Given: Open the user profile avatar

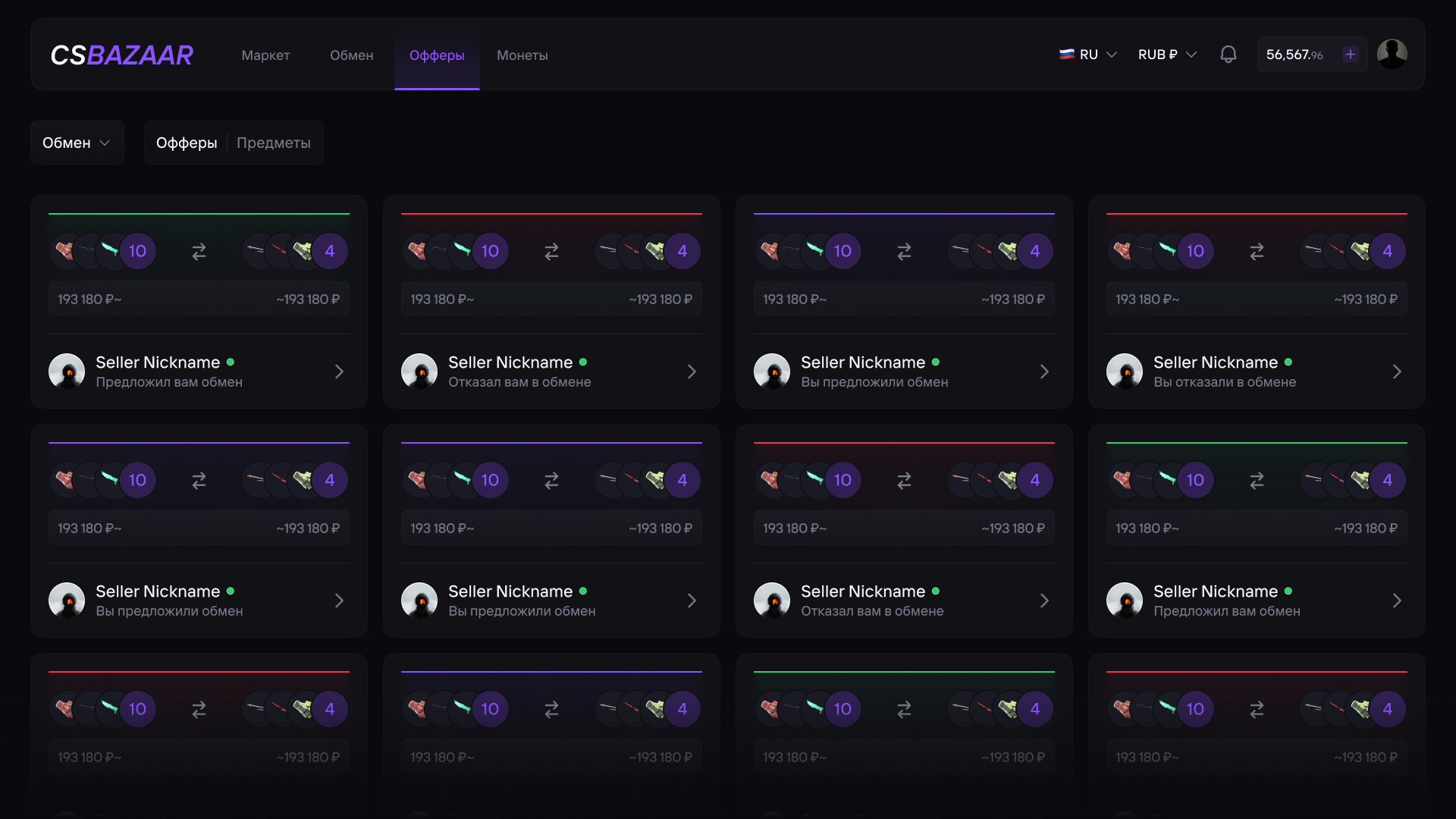Looking at the screenshot, I should coord(1392,55).
